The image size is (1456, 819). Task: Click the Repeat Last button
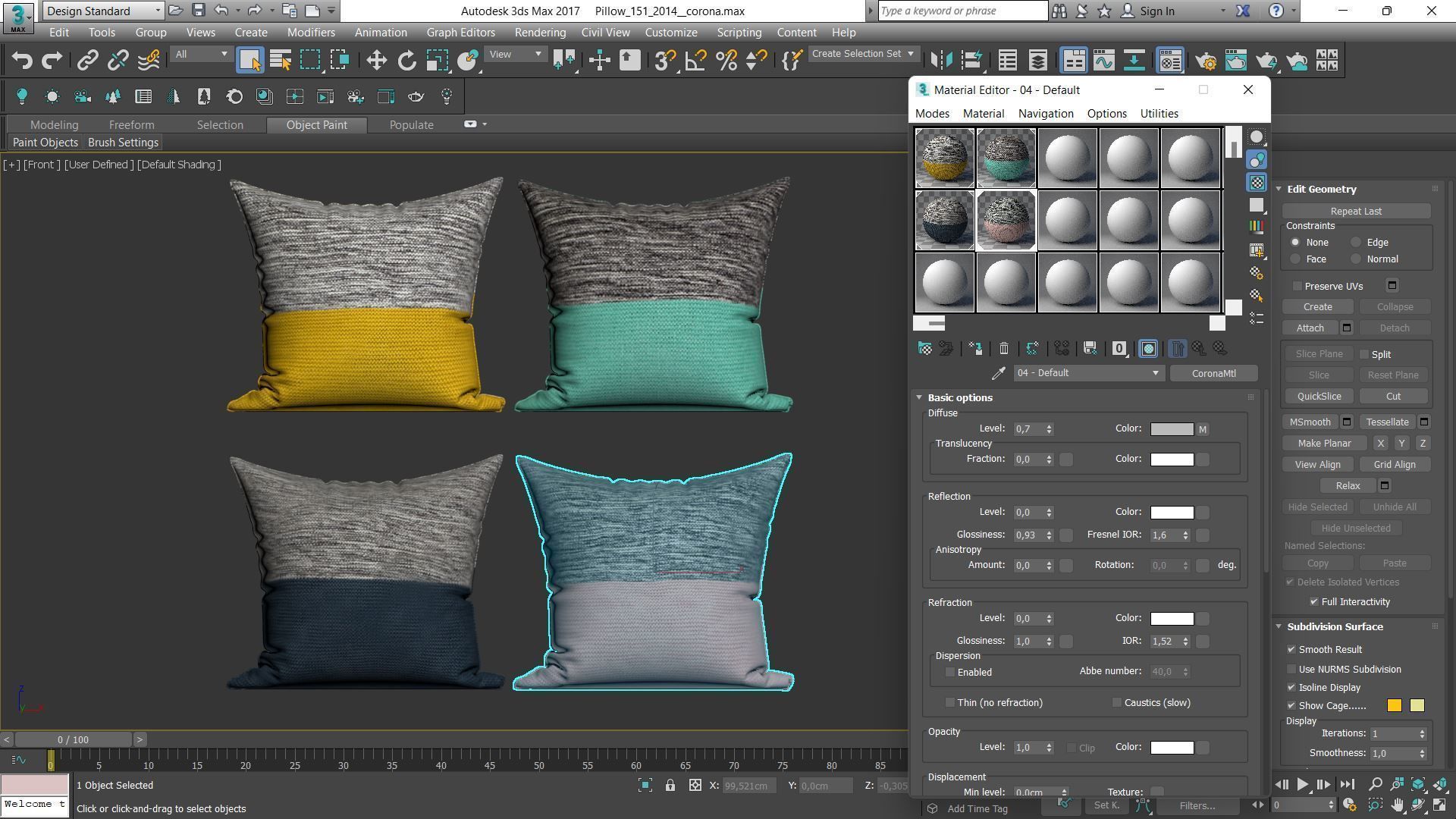tap(1355, 212)
